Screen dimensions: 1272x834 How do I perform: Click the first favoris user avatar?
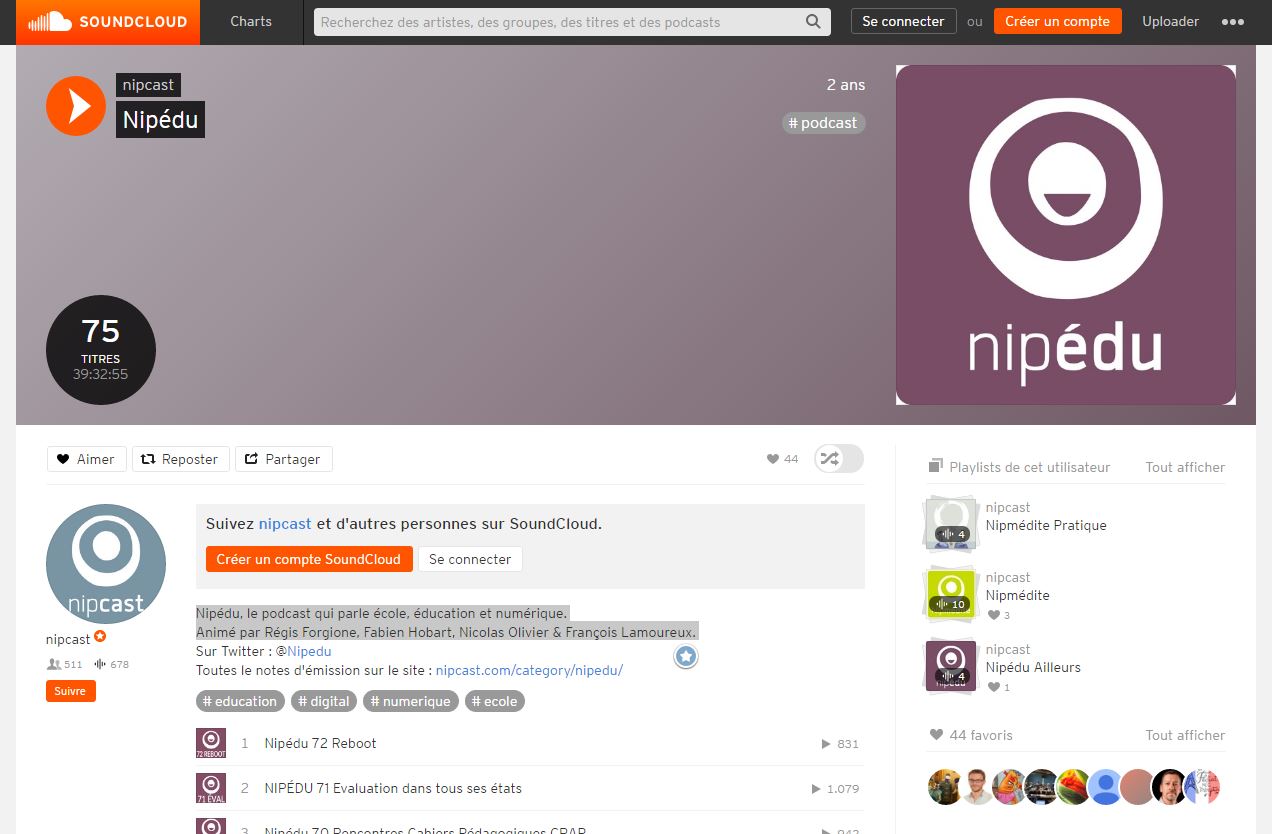[x=945, y=787]
